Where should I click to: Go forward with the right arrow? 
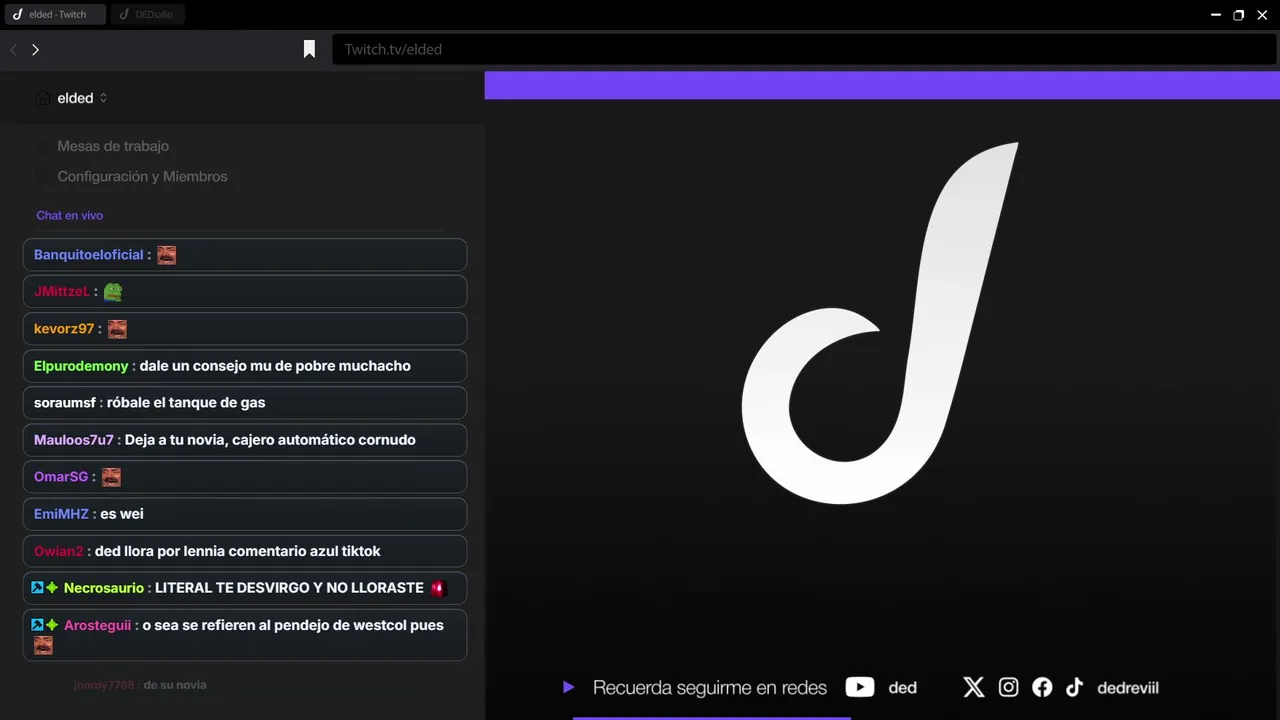click(35, 49)
